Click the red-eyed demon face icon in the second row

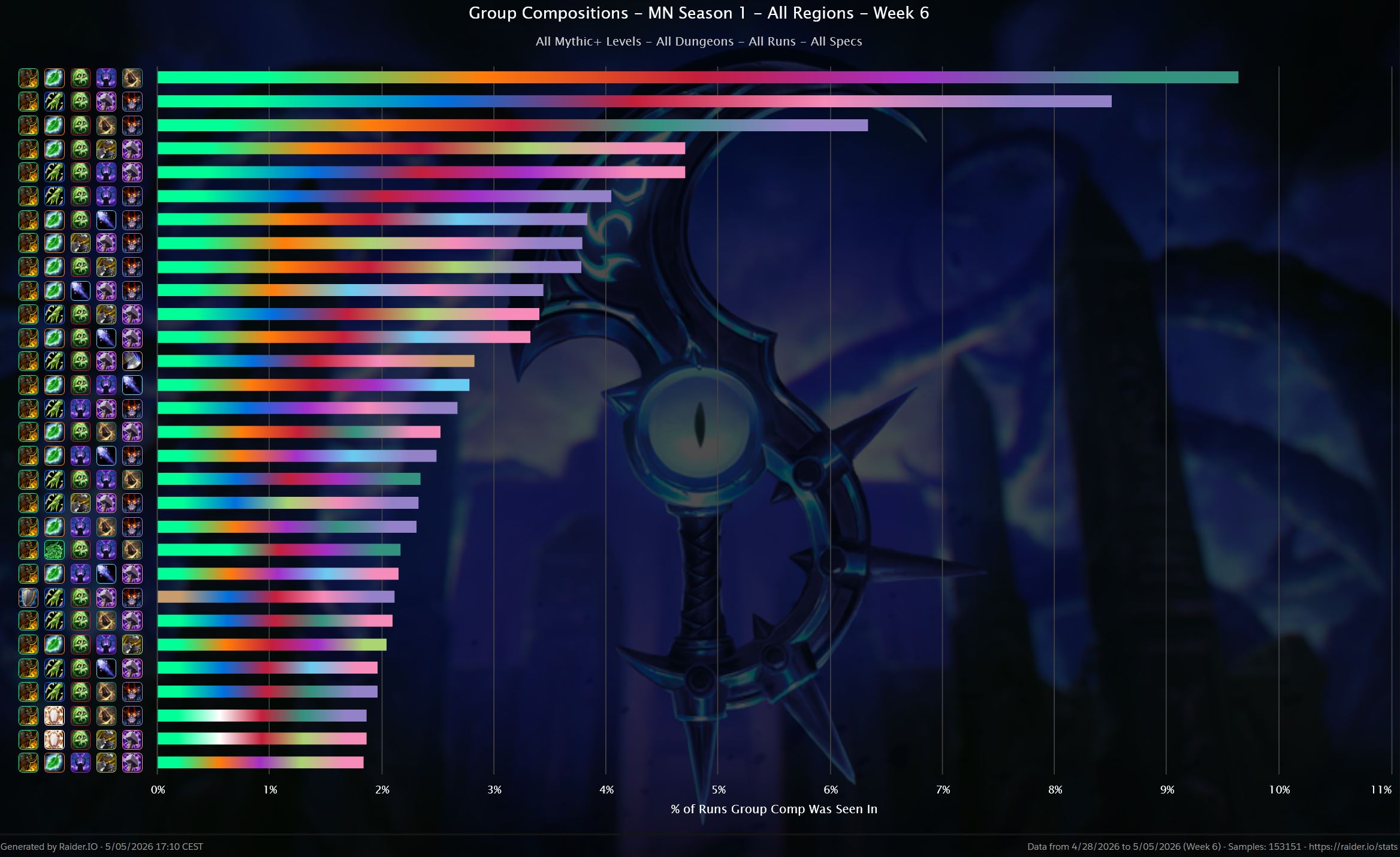click(x=132, y=101)
